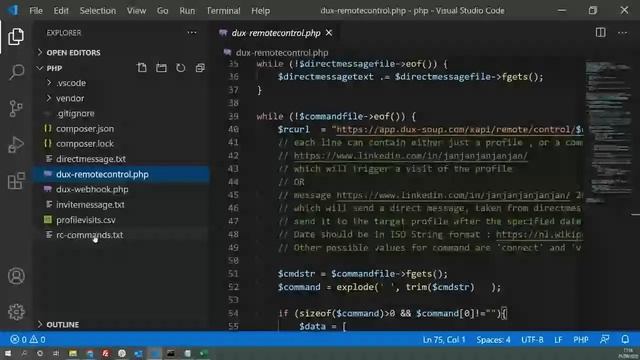
Task: Open the Source Control view
Action: pos(16,109)
